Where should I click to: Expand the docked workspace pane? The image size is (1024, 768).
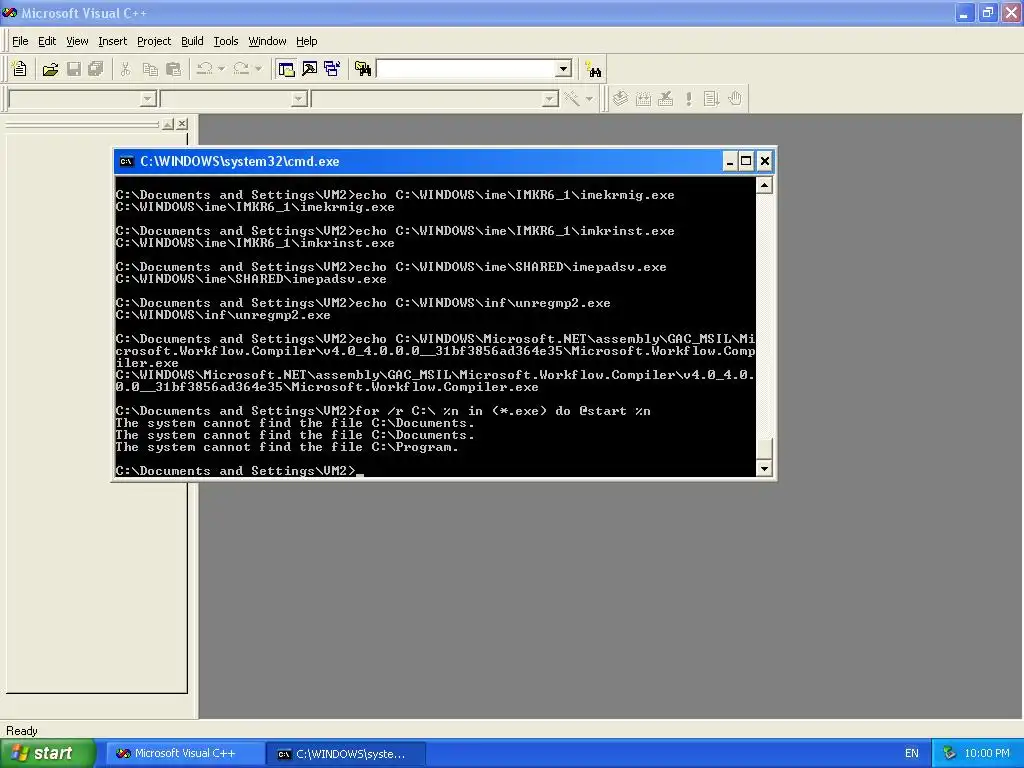click(x=168, y=124)
